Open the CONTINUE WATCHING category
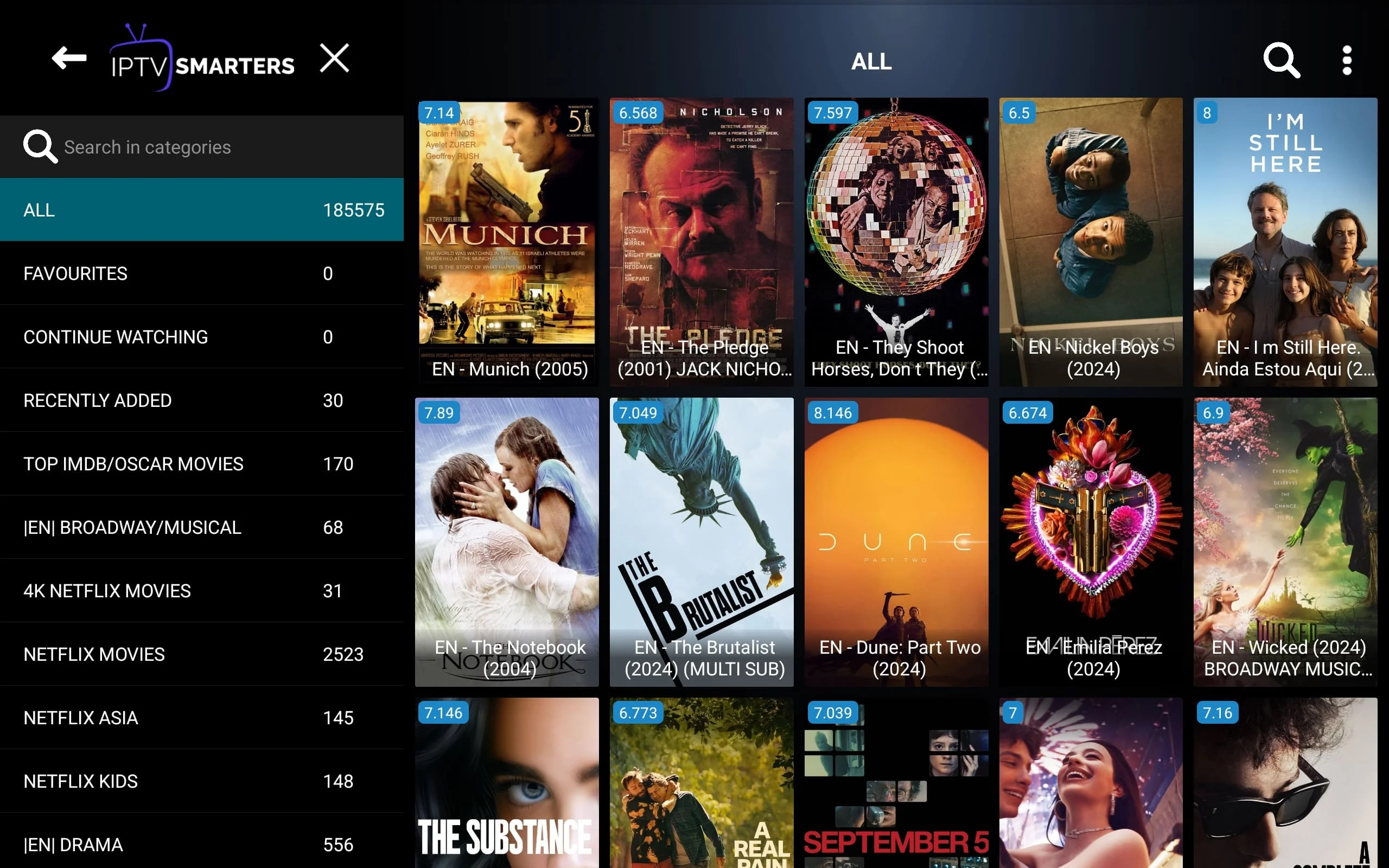Image resolution: width=1389 pixels, height=868 pixels. [x=202, y=336]
